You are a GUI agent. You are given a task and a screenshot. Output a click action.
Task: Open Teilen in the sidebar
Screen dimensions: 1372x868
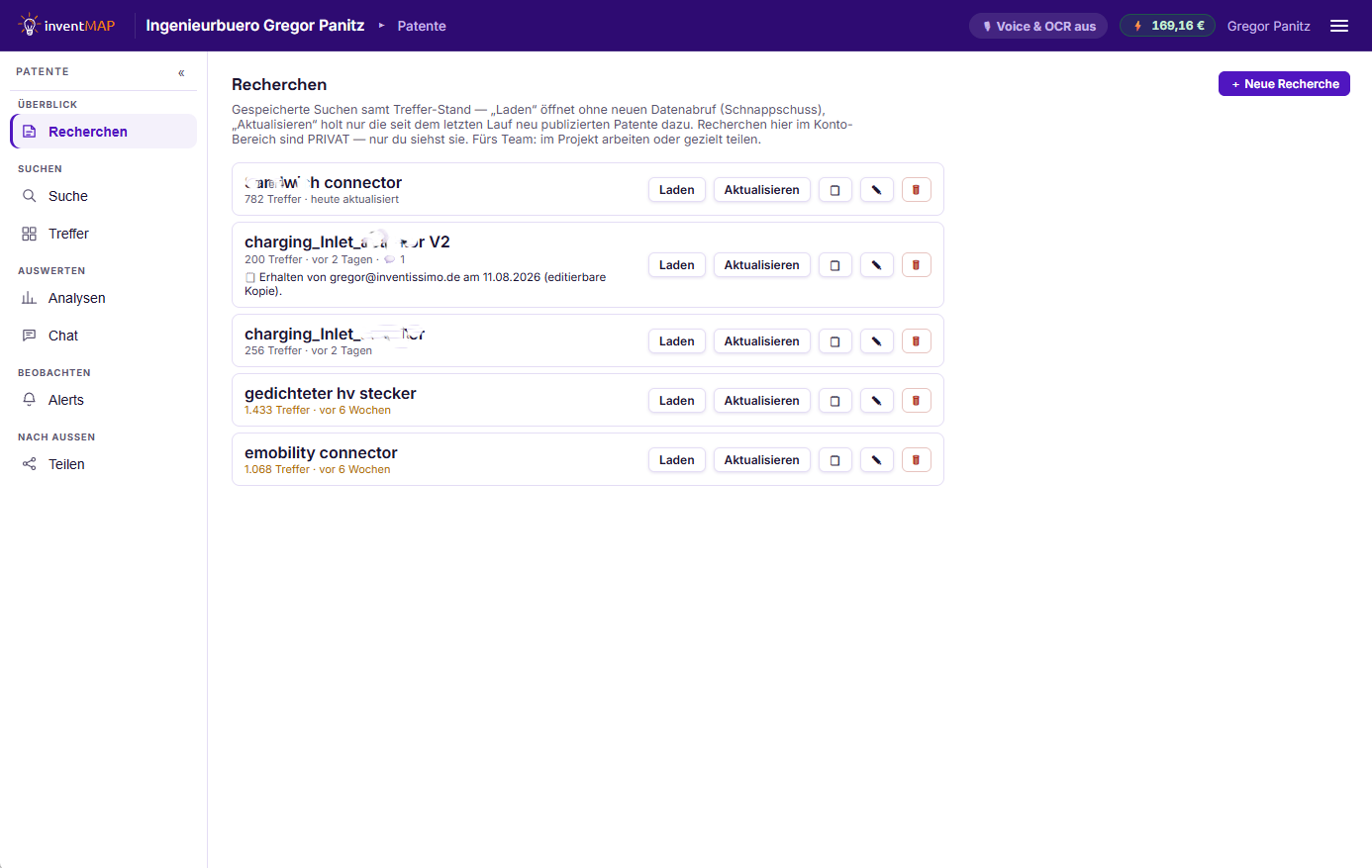(104, 464)
